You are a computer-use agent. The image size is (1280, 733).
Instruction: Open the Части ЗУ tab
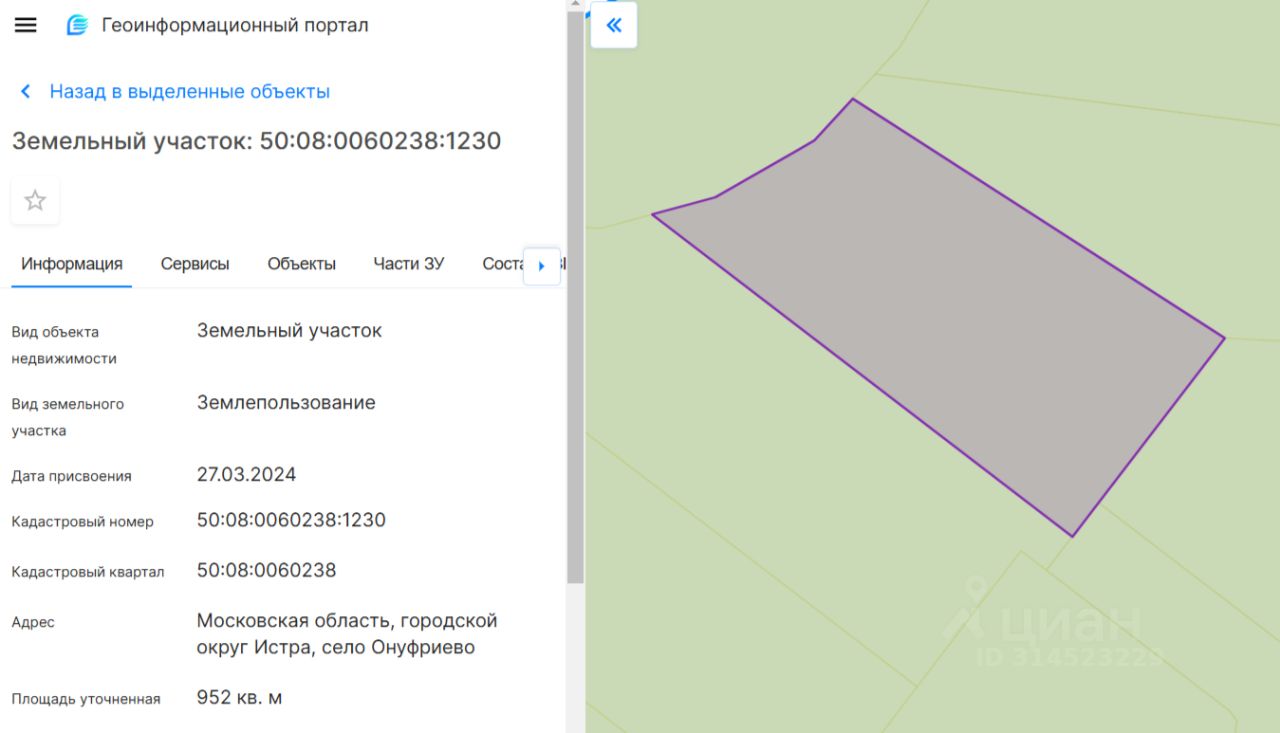pyautogui.click(x=409, y=264)
